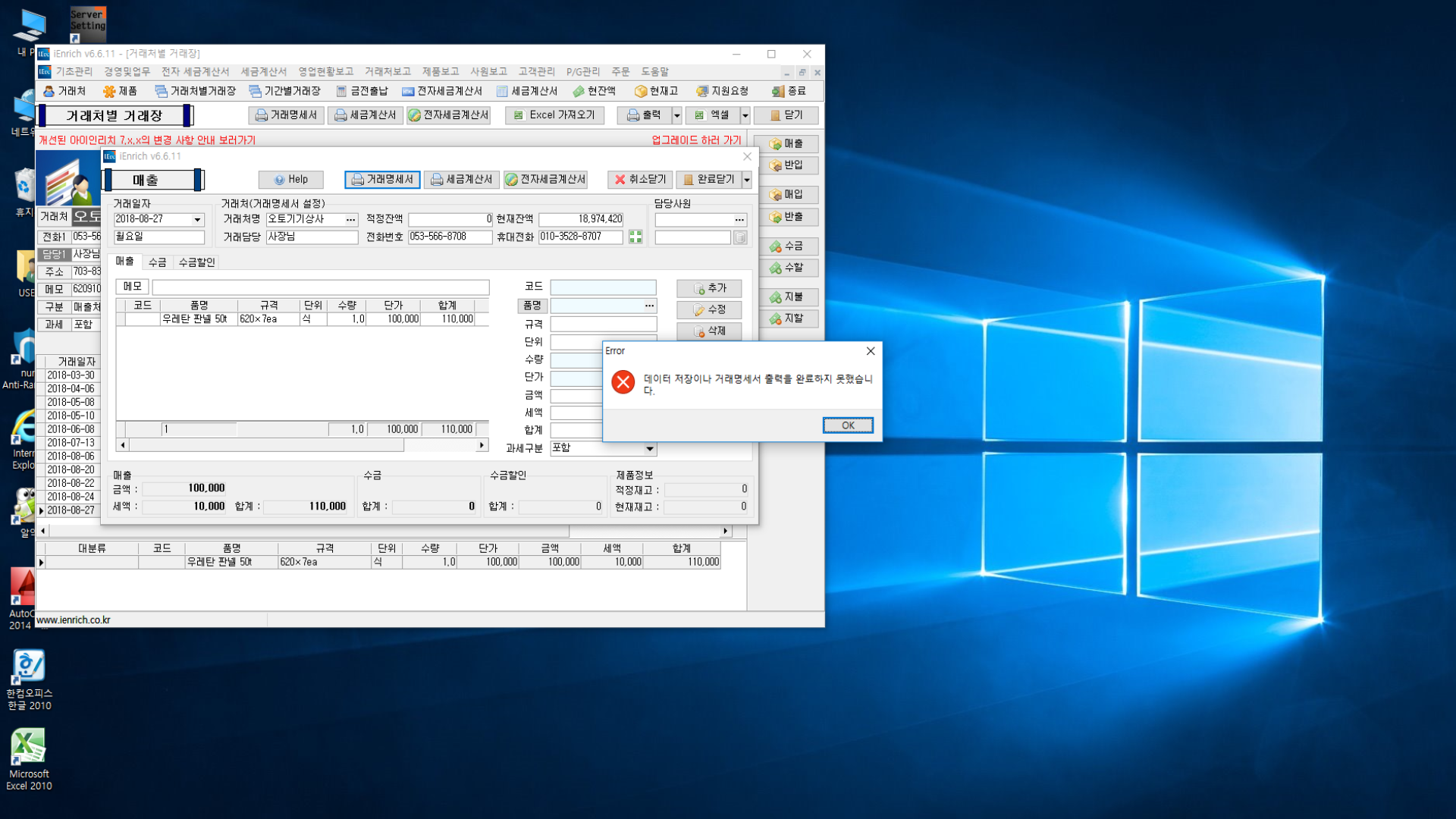
Task: Open the 완료닫기 dropdown arrow
Action: pyautogui.click(x=747, y=180)
